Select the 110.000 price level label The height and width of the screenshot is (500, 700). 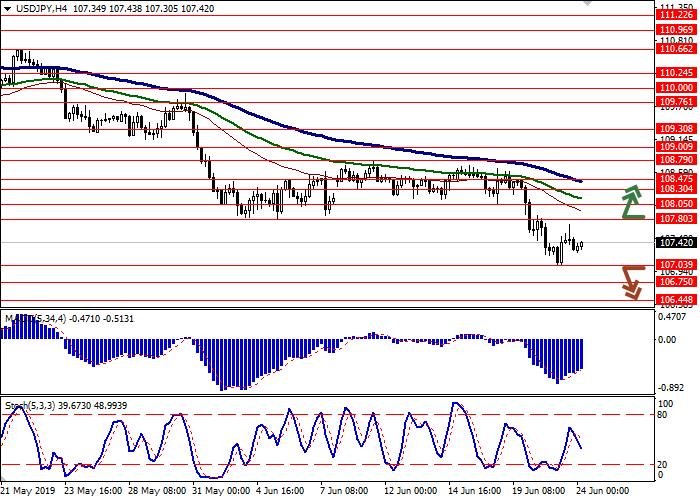coord(676,88)
